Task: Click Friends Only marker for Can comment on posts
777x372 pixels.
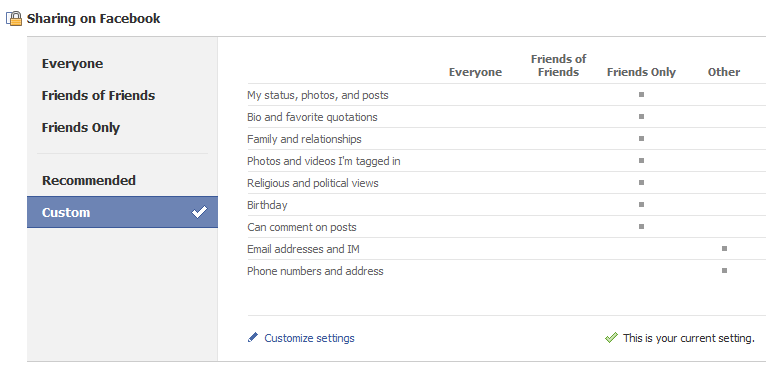Action: [641, 226]
